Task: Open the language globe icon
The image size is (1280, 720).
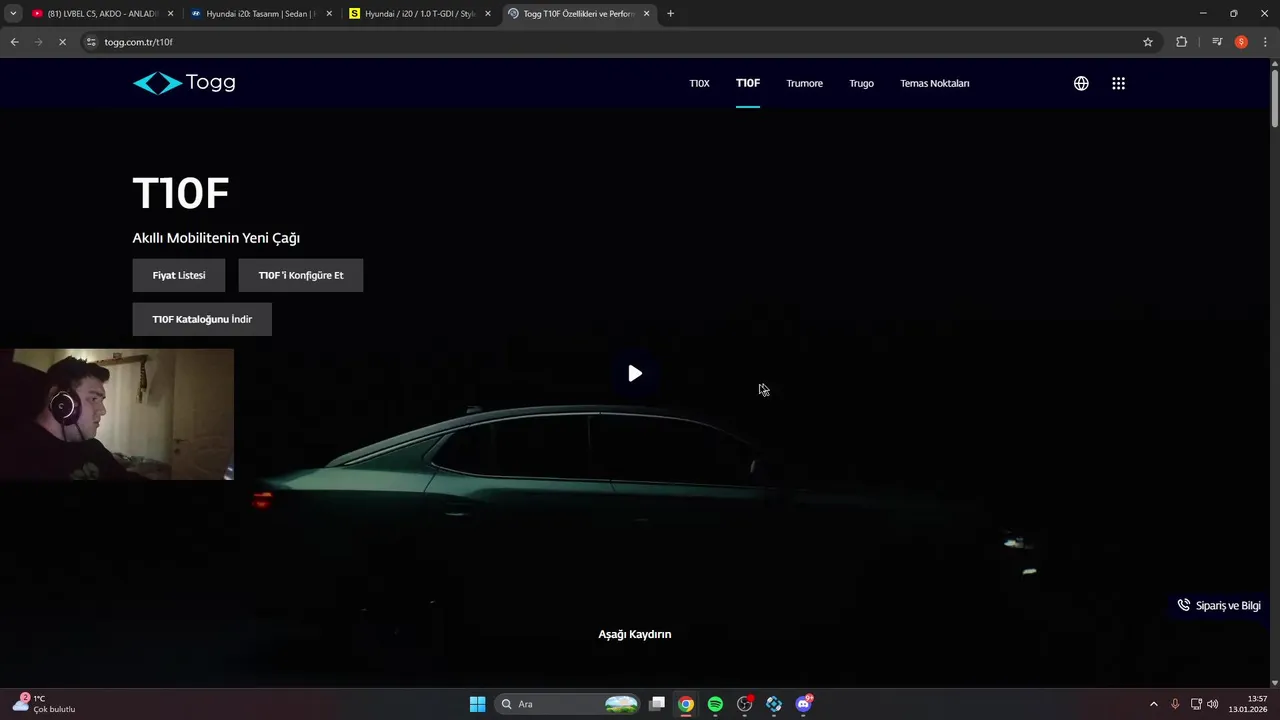Action: pos(1081,83)
